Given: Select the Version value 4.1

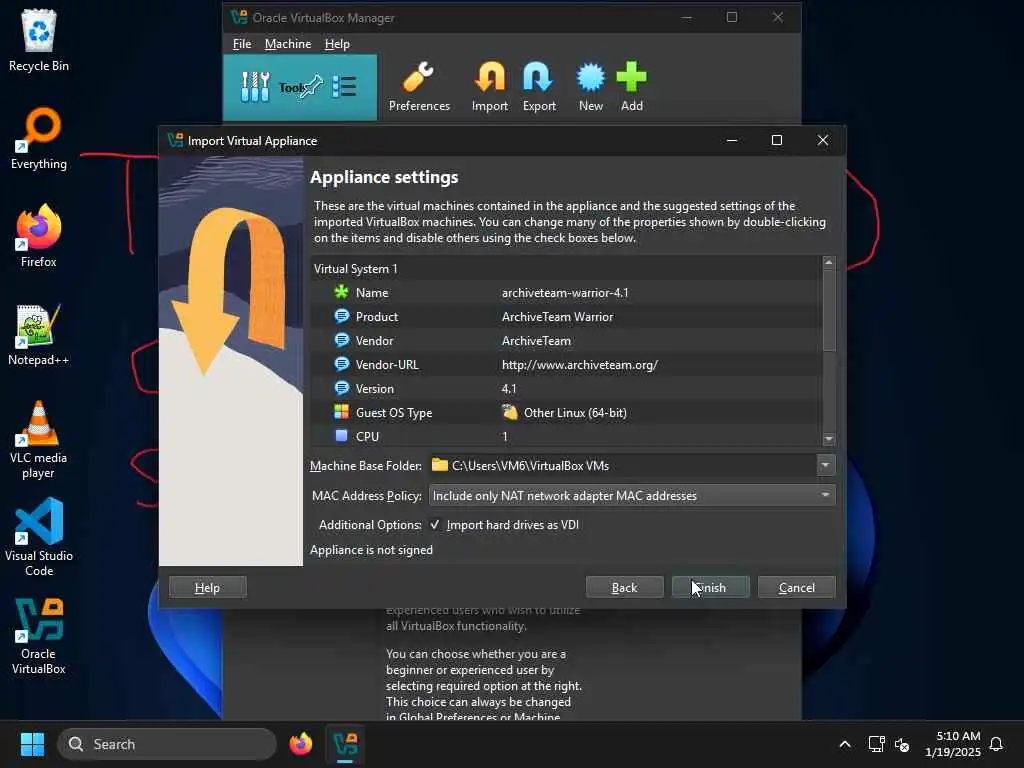Looking at the screenshot, I should [x=509, y=389].
